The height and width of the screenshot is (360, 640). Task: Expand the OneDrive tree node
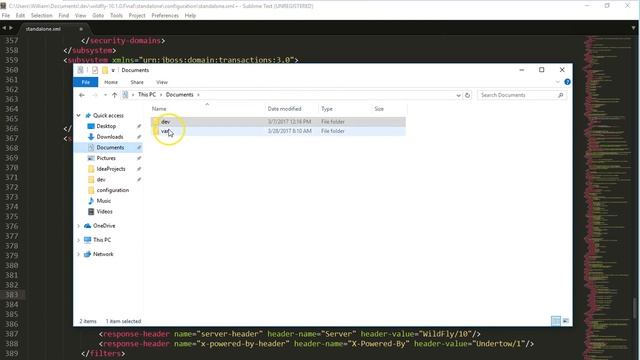pyautogui.click(x=78, y=226)
